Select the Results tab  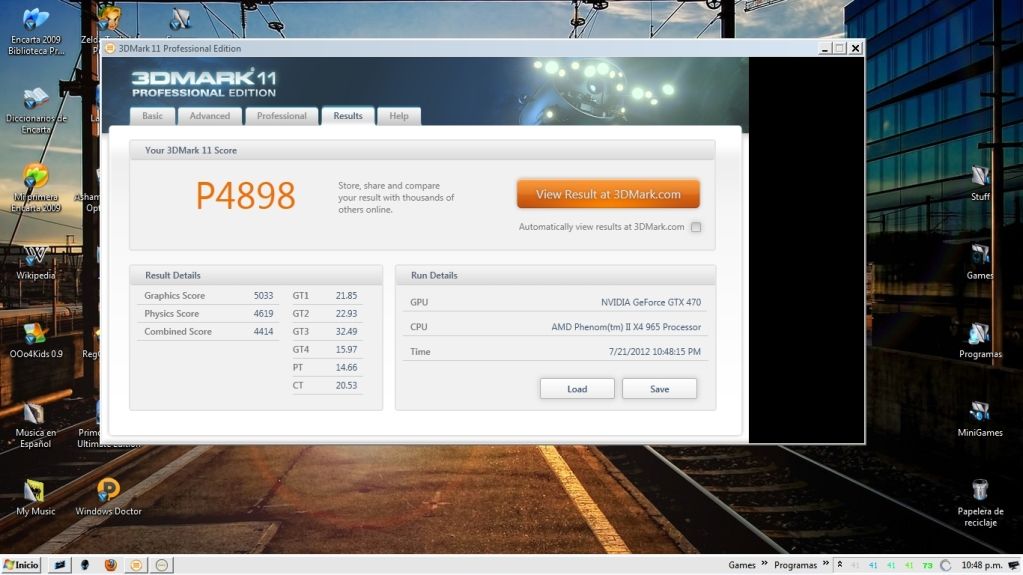click(x=348, y=116)
